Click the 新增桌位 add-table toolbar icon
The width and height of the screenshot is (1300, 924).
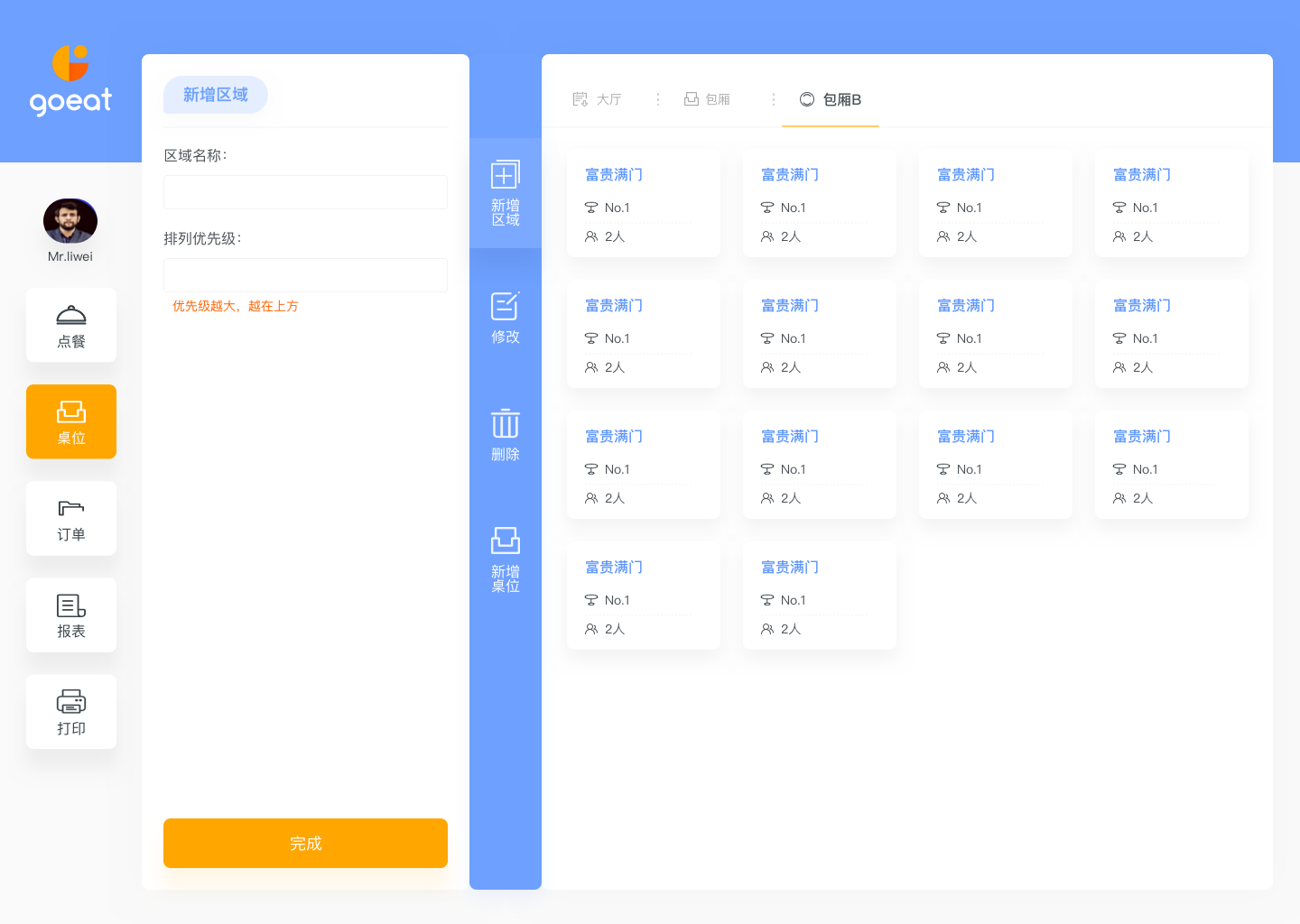[506, 559]
